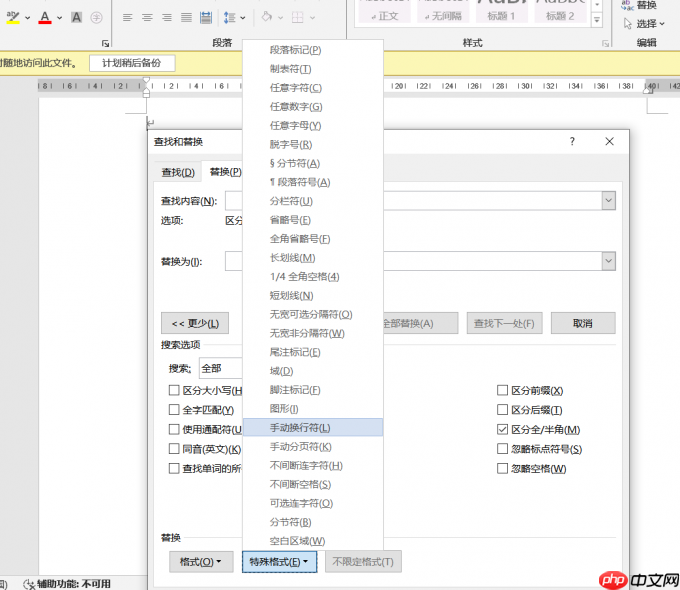Image resolution: width=680 pixels, height=590 pixels.
Task: Click the shading paint bucket icon
Action: [x=267, y=17]
